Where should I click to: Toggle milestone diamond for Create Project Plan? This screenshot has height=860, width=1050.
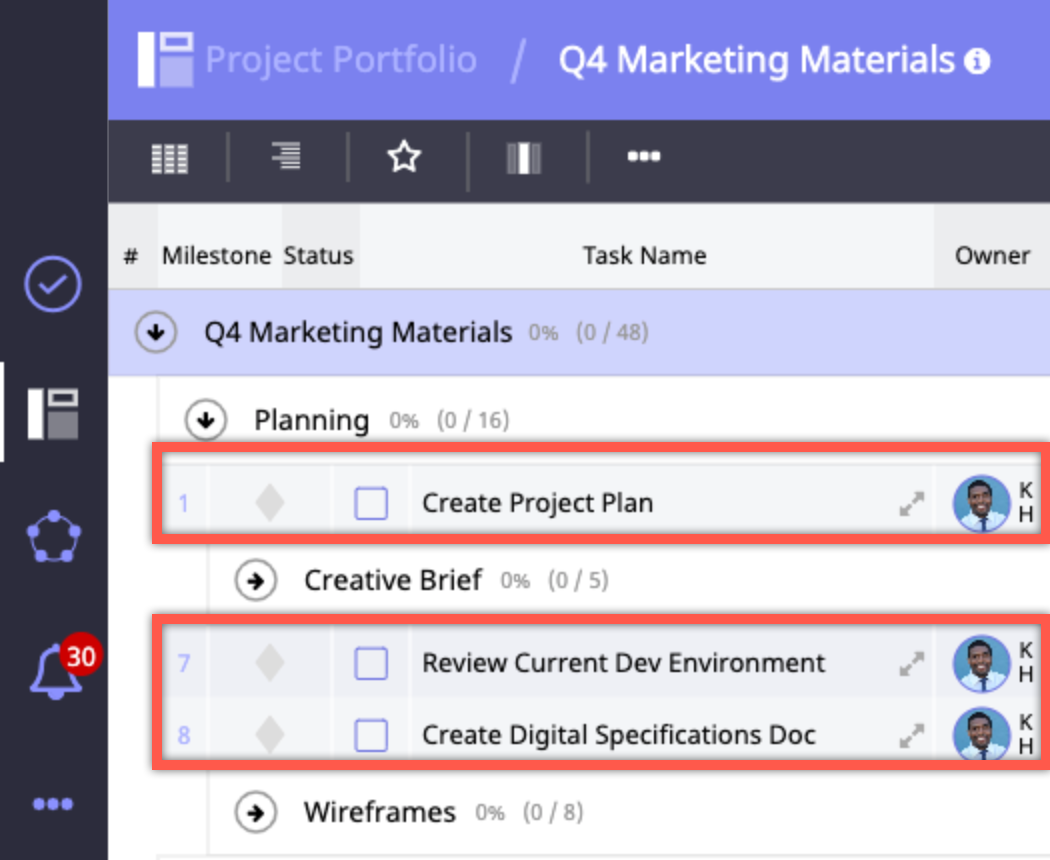270,503
